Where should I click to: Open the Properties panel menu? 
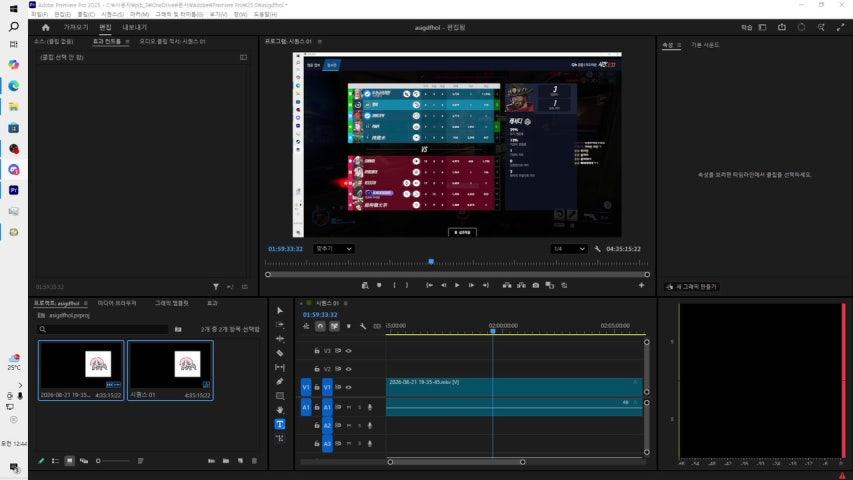(x=679, y=45)
